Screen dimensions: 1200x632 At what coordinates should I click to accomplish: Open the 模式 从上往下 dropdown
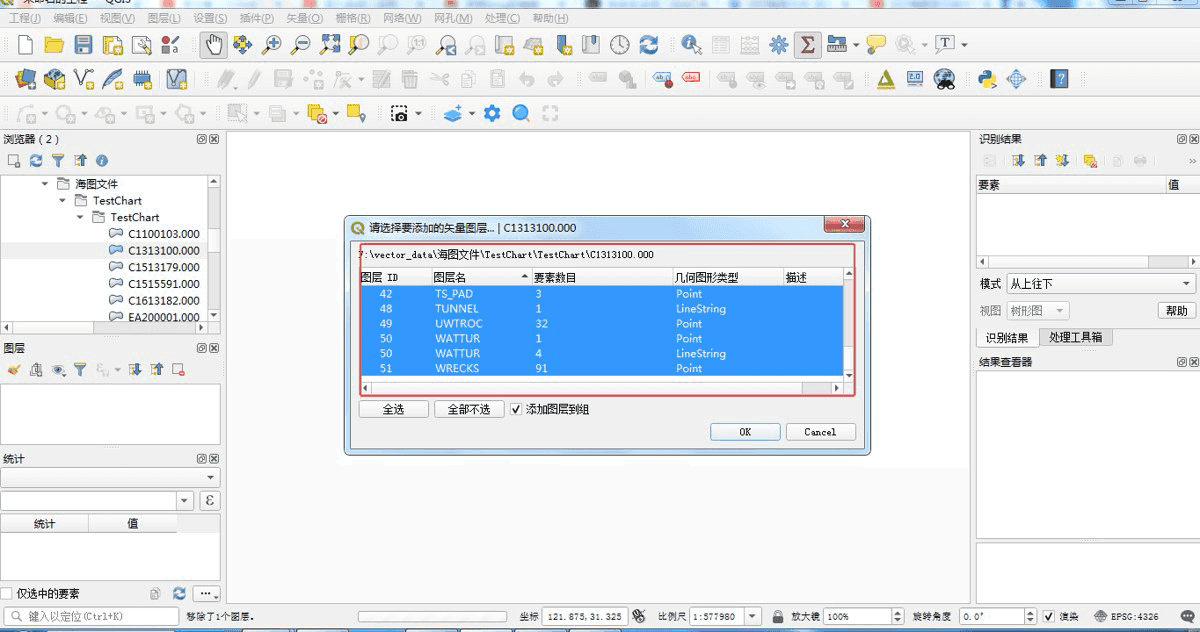[x=1100, y=284]
